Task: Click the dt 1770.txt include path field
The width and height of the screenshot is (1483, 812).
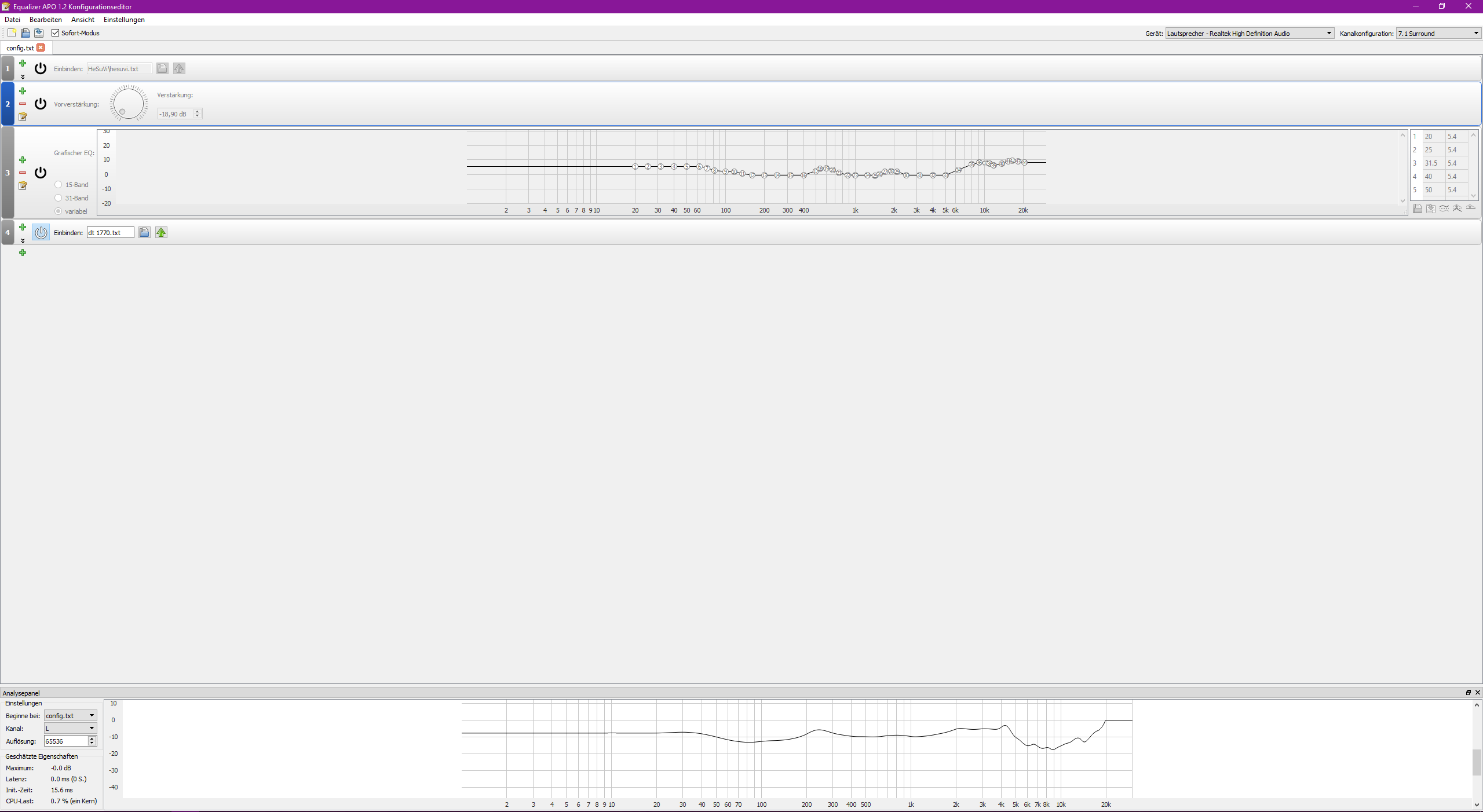Action: [110, 232]
